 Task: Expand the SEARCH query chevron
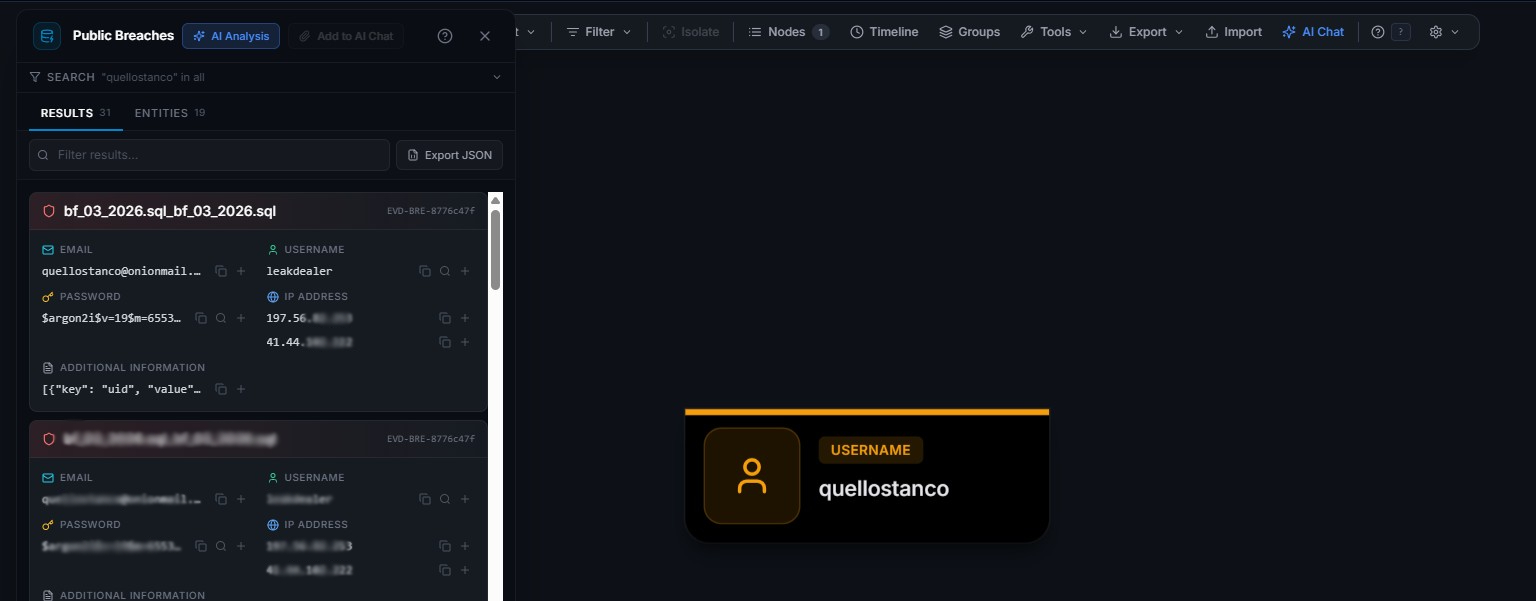(x=497, y=77)
